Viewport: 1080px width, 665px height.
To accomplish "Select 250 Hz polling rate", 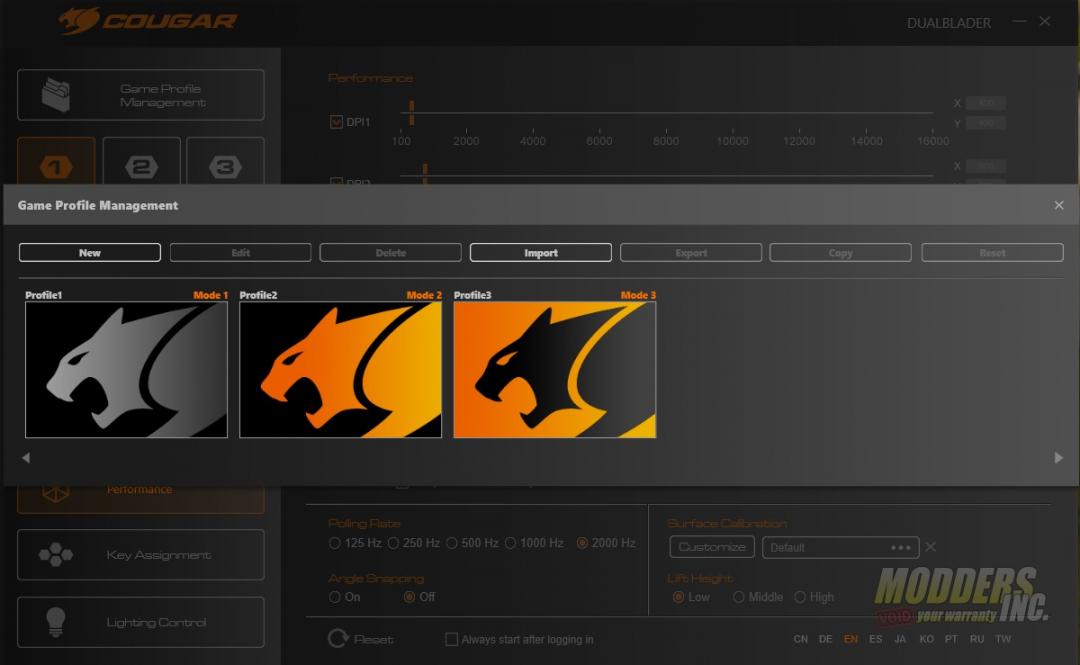I will click(x=393, y=543).
